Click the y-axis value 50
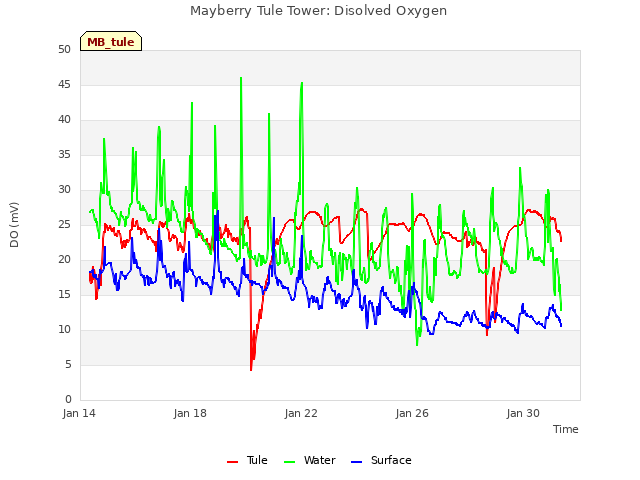 point(64,50)
